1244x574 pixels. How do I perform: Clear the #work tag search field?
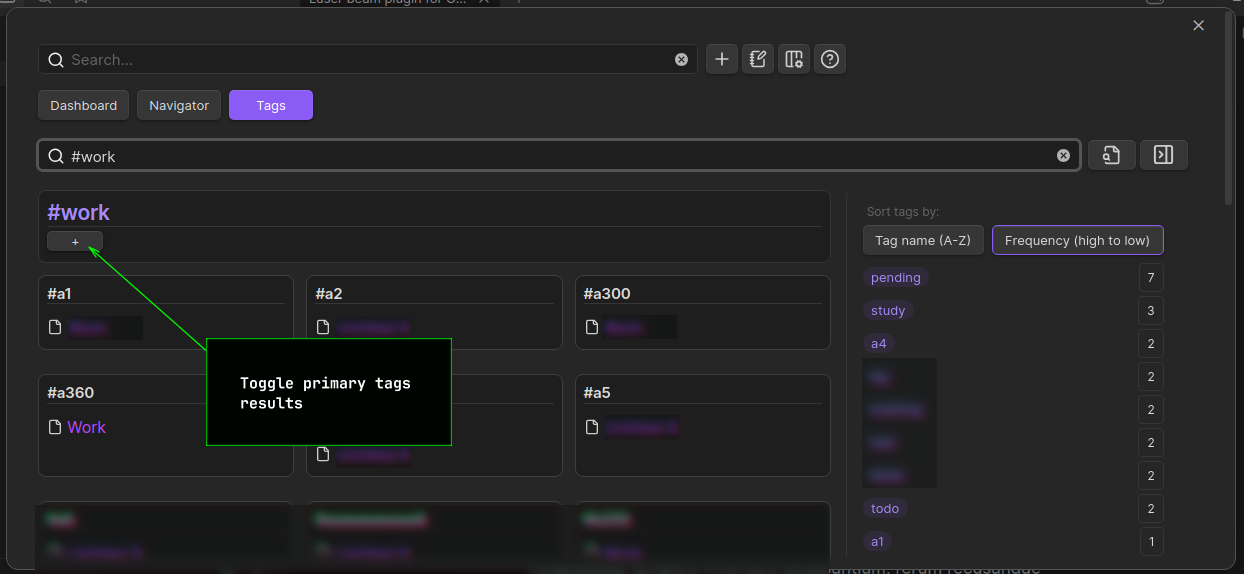point(1063,156)
